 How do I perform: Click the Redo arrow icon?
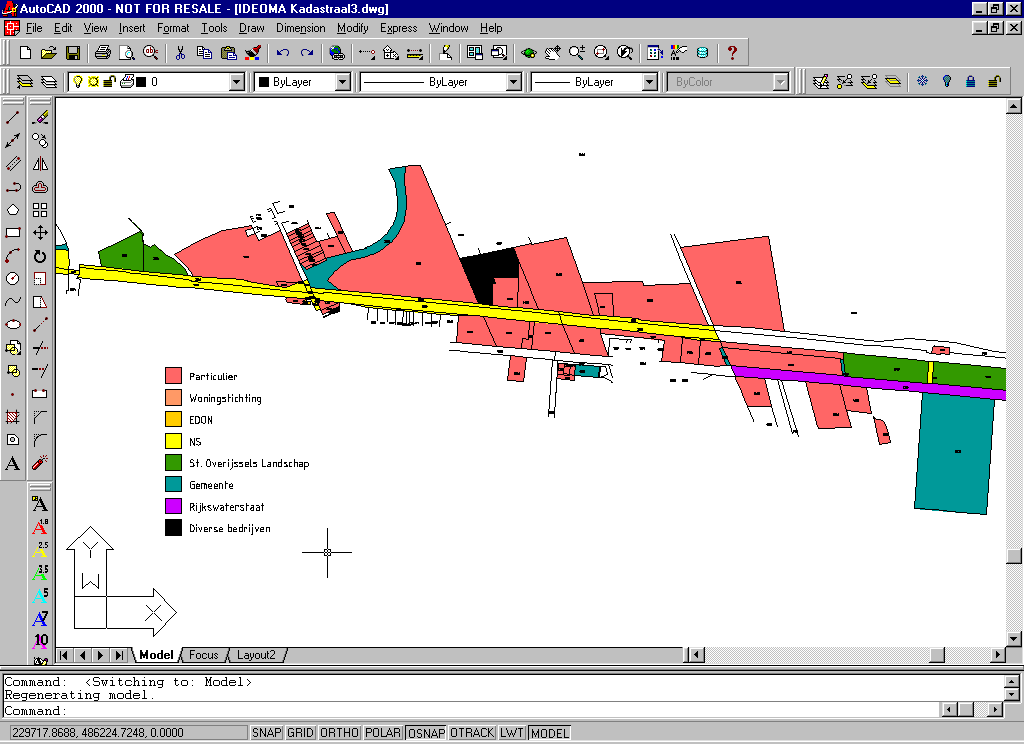[307, 53]
